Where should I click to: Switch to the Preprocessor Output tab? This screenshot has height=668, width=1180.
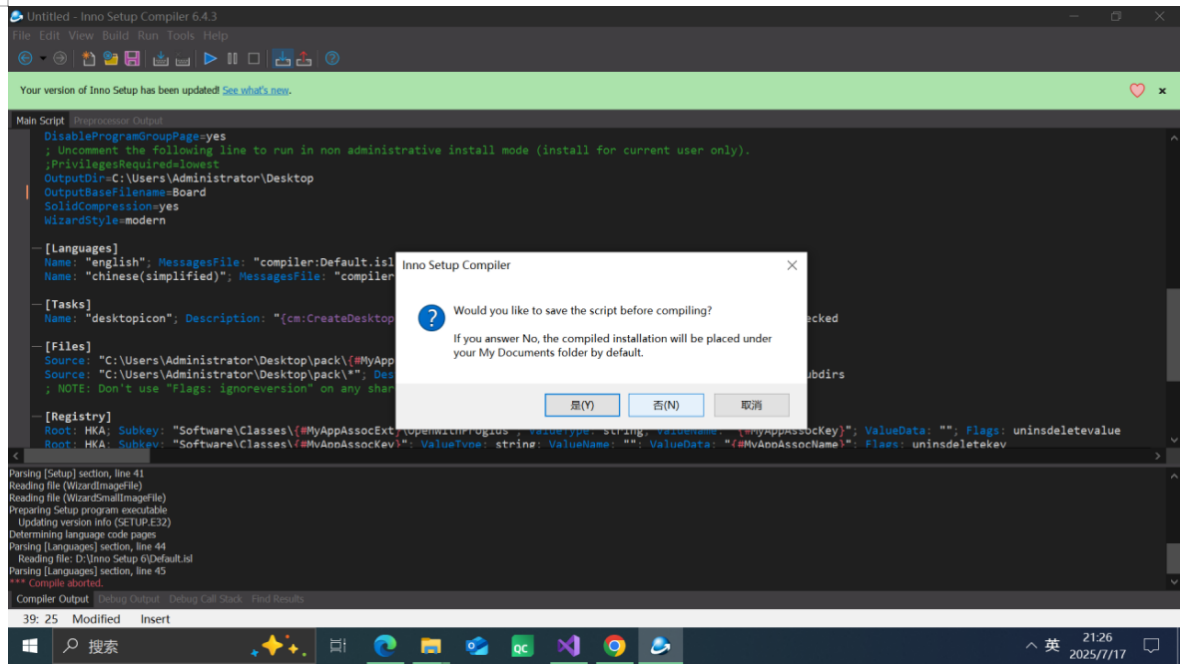(118, 120)
